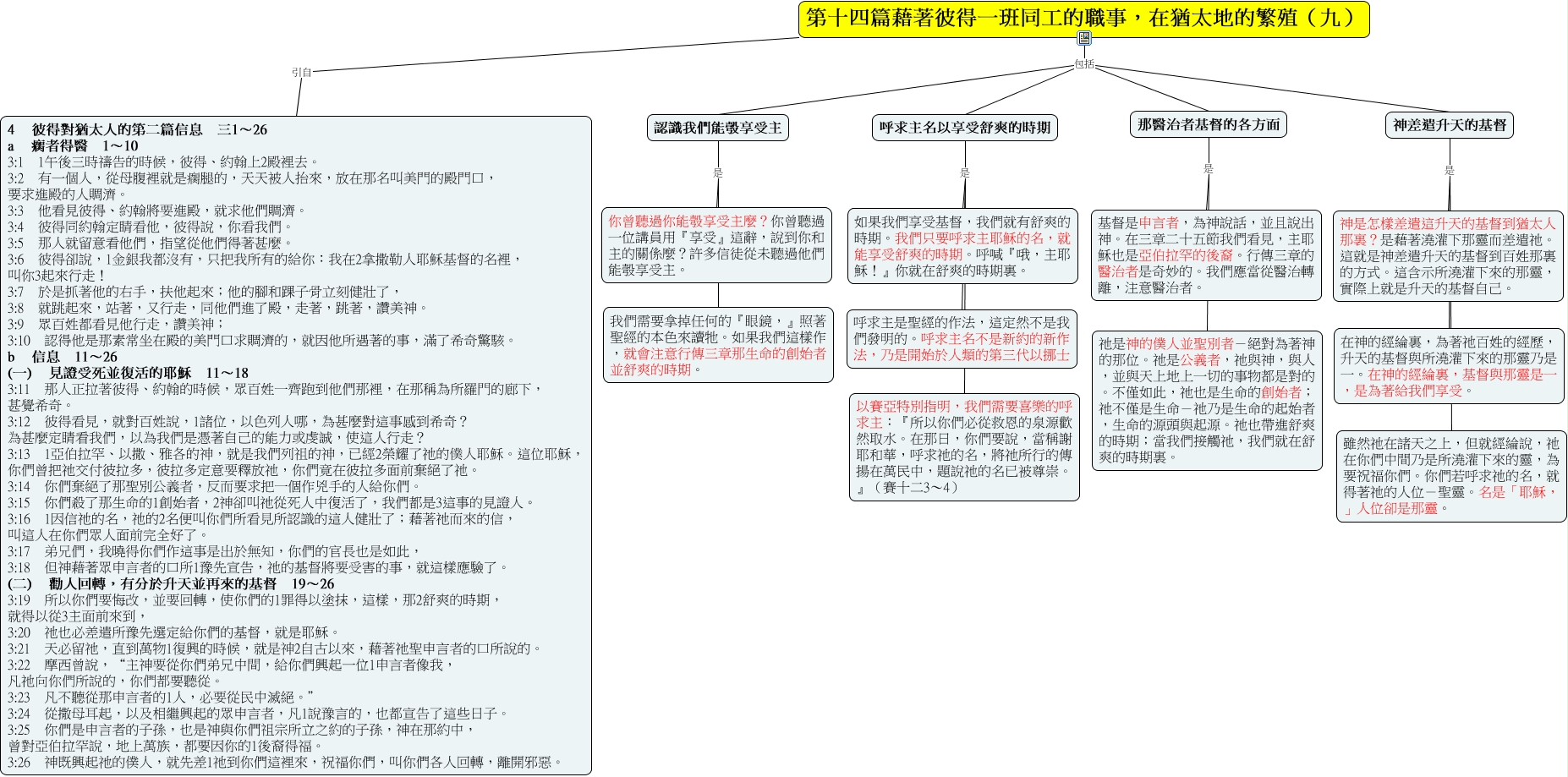The width and height of the screenshot is (1568, 777).
Task: Select the node starting 在神的經綸裏
Action: pos(1449,366)
